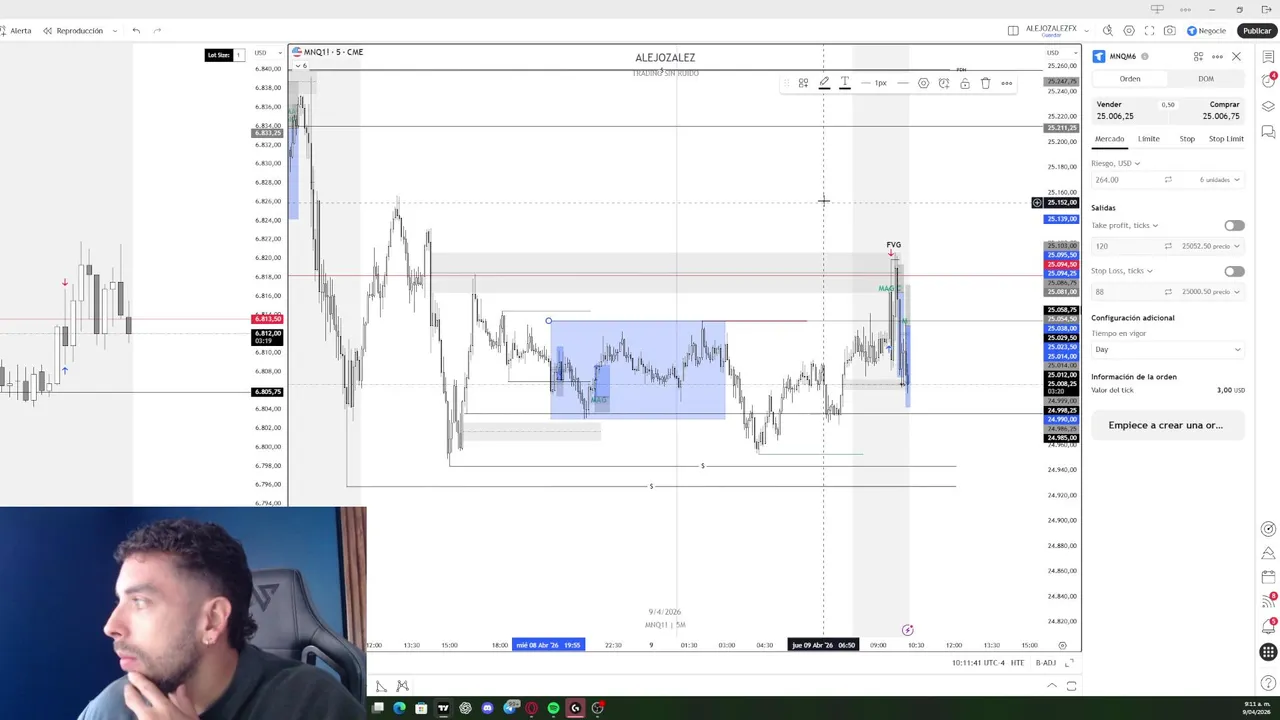This screenshot has width=1280, height=720.
Task: Open alerts clock icon with badge
Action: pos(1269,81)
